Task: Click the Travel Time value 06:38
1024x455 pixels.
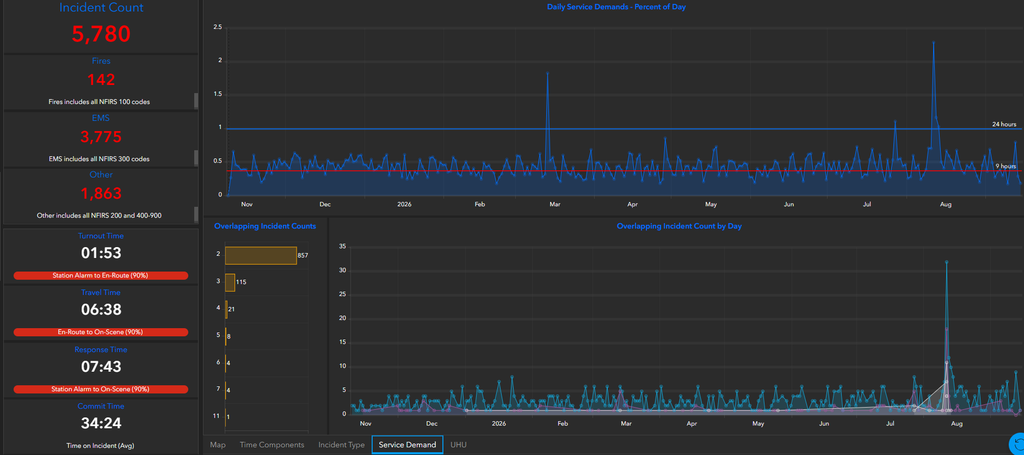Action: click(x=101, y=310)
